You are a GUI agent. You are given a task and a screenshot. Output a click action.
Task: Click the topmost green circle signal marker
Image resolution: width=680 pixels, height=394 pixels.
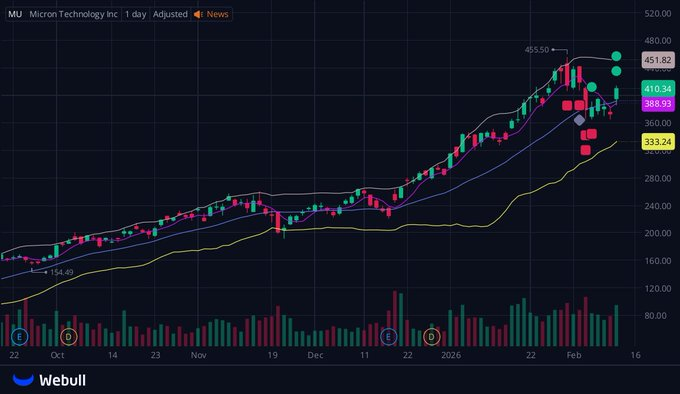point(616,56)
